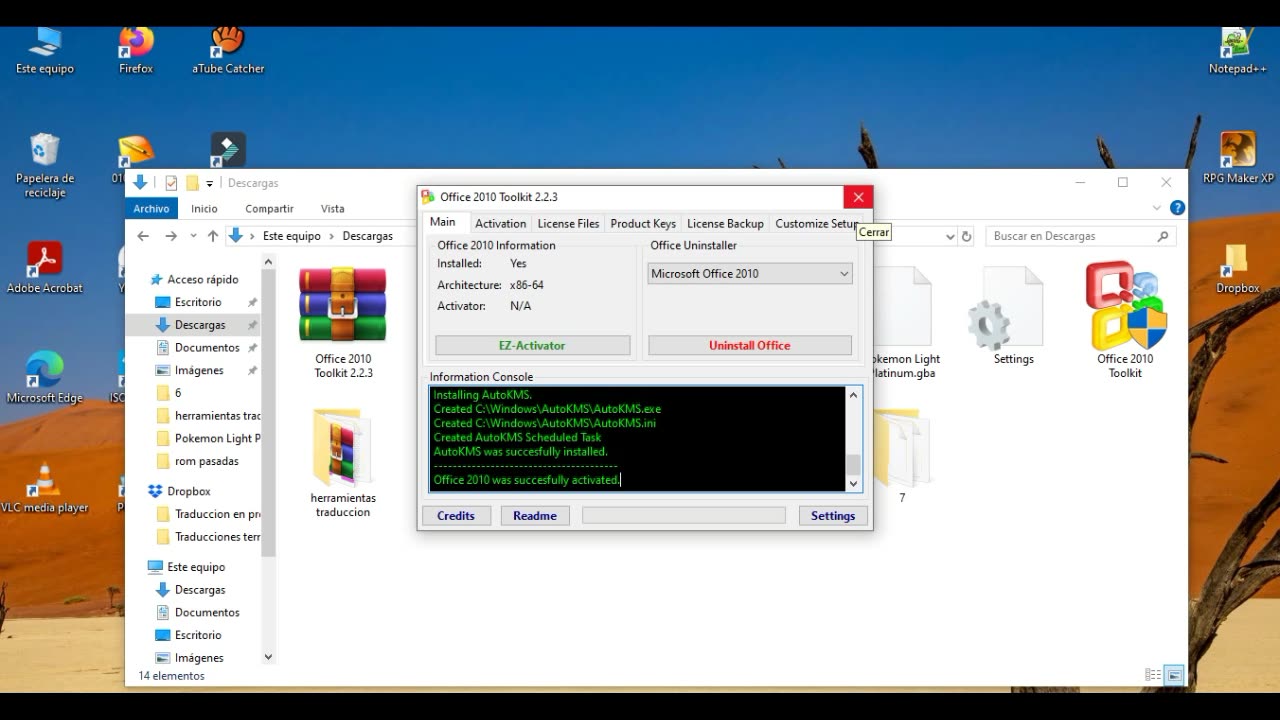Viewport: 1280px width, 720px height.
Task: Open the Archivo menu in Explorer
Action: click(152, 208)
